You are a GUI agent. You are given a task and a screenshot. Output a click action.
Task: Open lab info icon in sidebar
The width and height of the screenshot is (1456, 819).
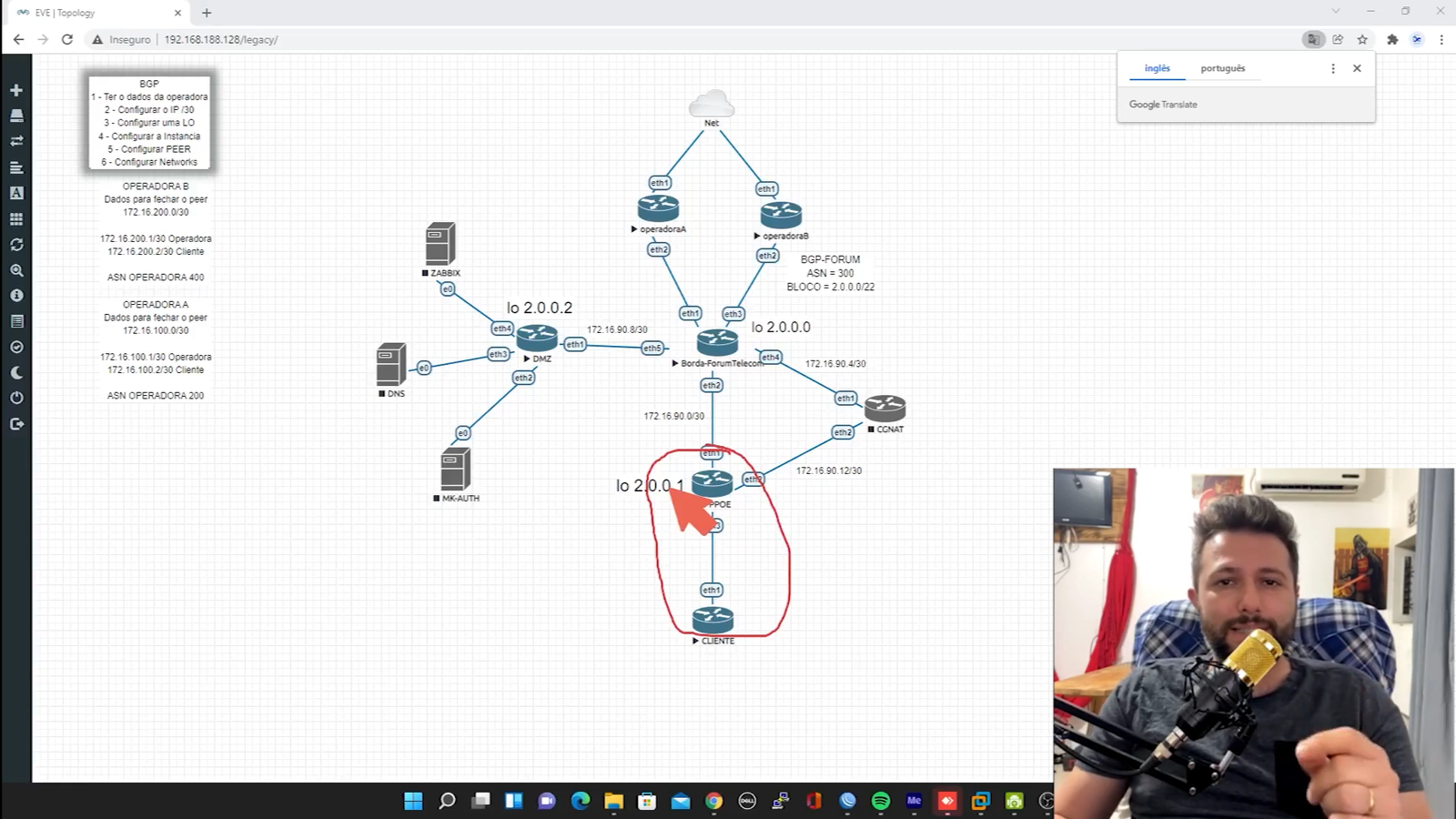click(x=16, y=296)
